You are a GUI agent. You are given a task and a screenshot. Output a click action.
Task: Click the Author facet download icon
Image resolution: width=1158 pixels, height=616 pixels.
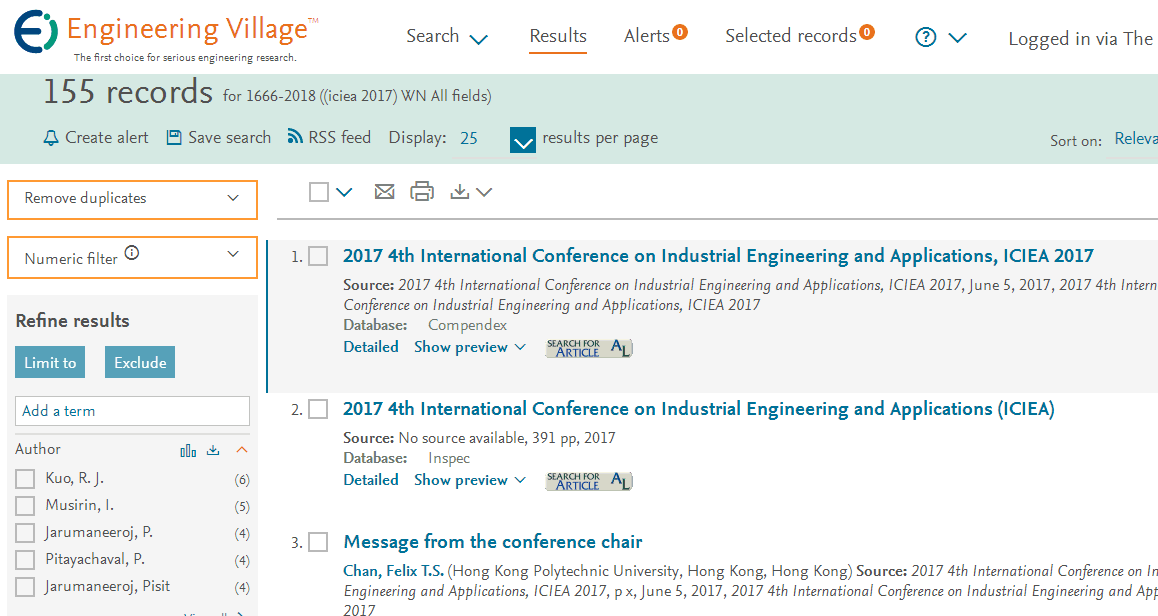tap(213, 450)
